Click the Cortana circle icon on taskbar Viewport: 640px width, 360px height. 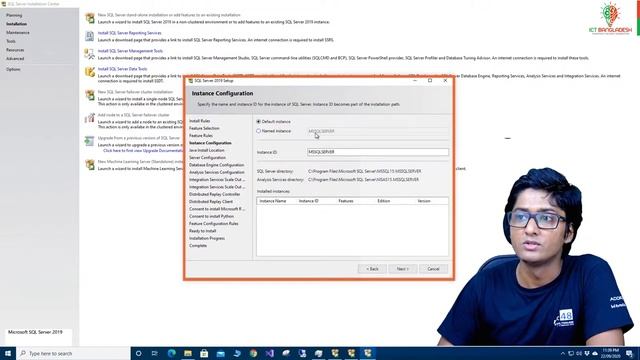pos(138,353)
